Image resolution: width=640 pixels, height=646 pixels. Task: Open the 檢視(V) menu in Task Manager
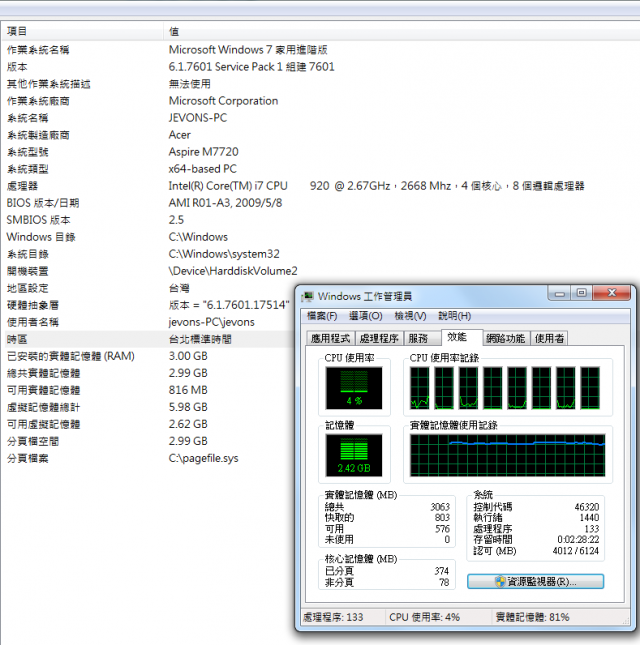[x=410, y=316]
